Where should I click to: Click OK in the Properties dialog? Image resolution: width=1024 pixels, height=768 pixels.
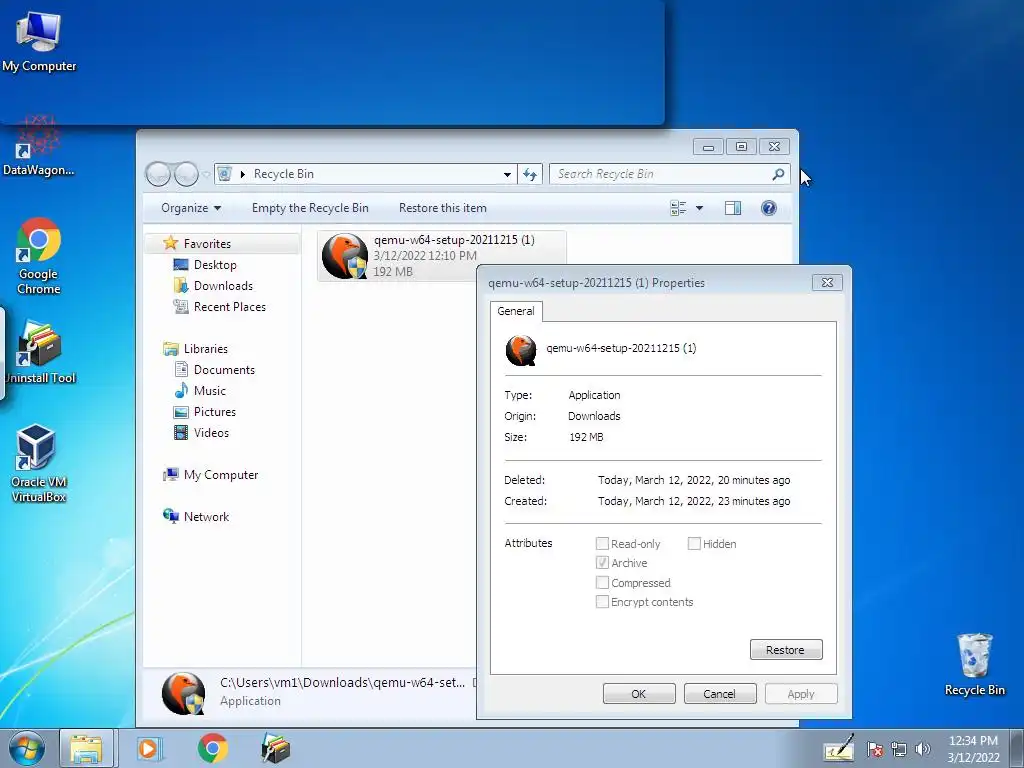tap(639, 694)
